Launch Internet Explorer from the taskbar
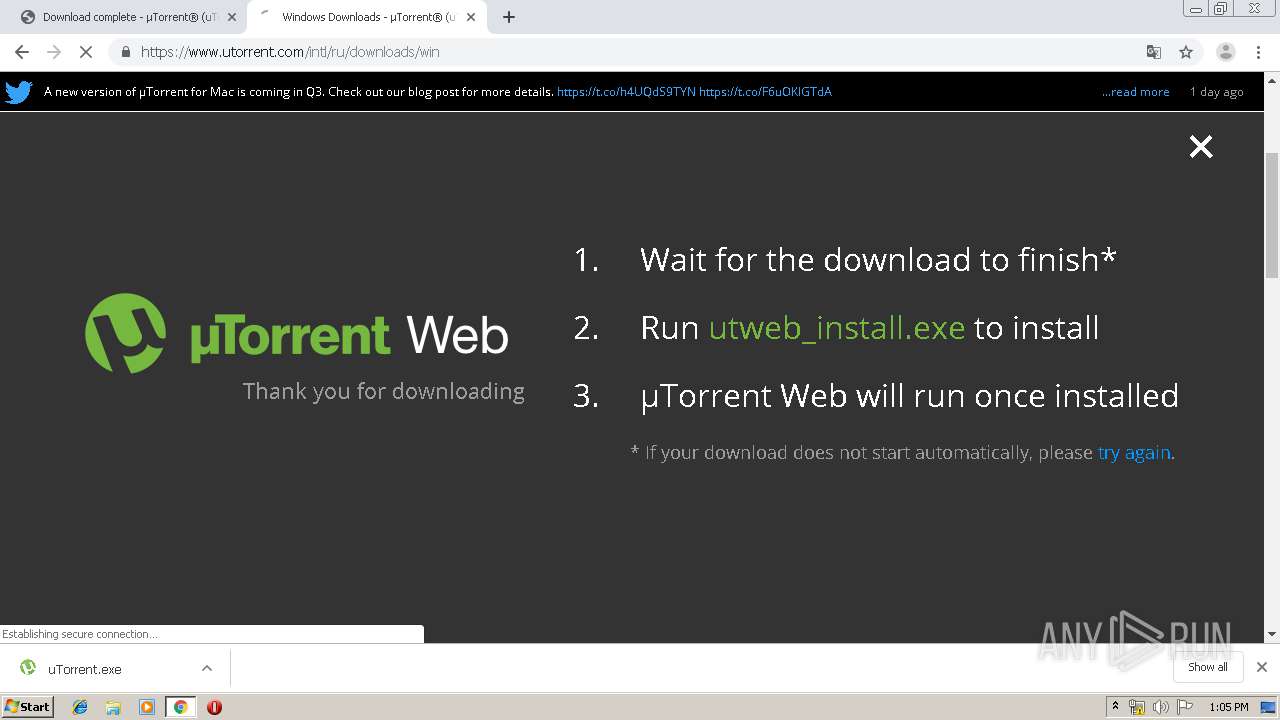This screenshot has width=1280, height=720. tap(80, 707)
